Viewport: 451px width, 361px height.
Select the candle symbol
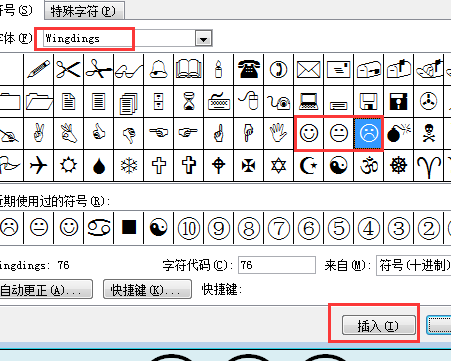click(219, 69)
